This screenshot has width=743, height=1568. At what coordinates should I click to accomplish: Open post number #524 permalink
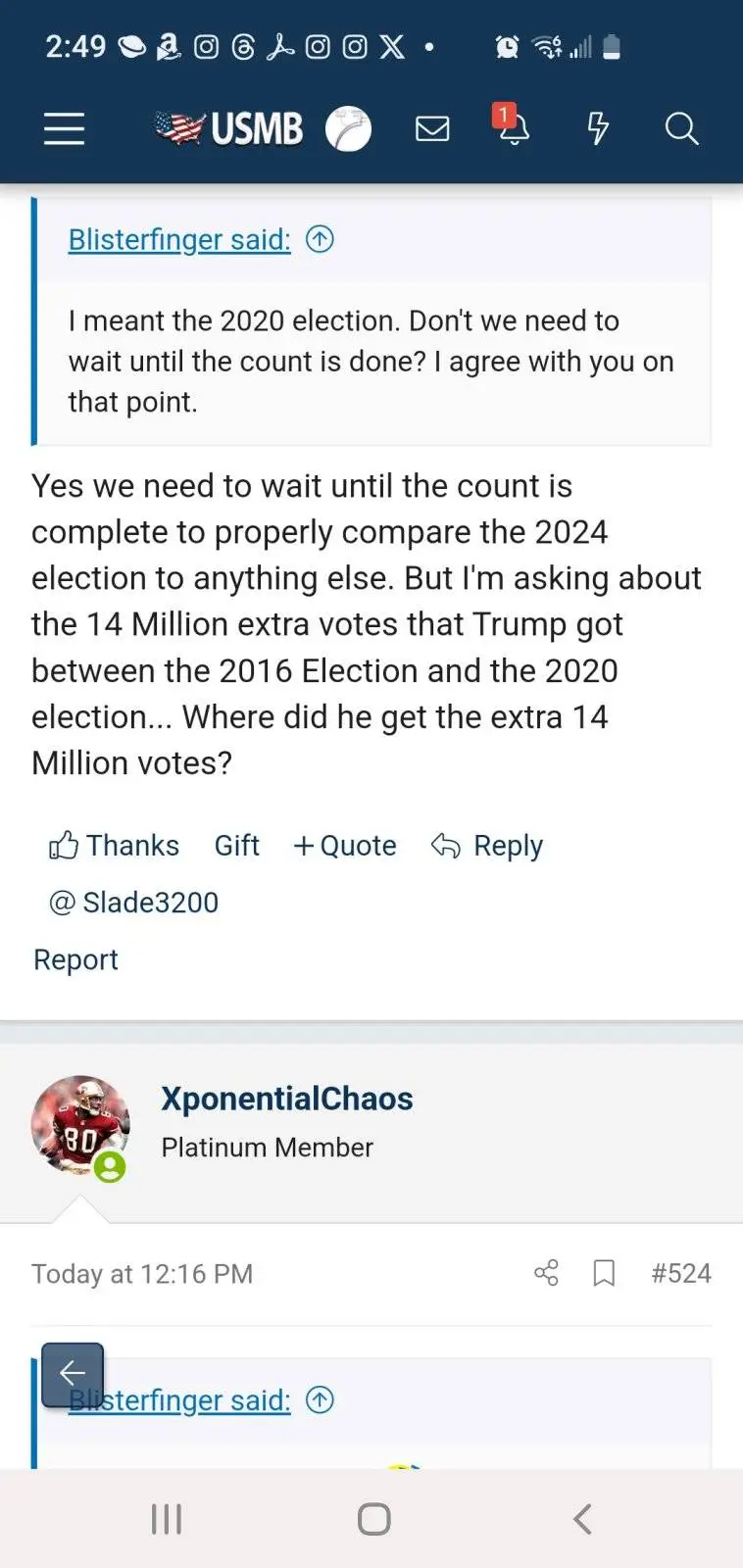pos(681,1273)
